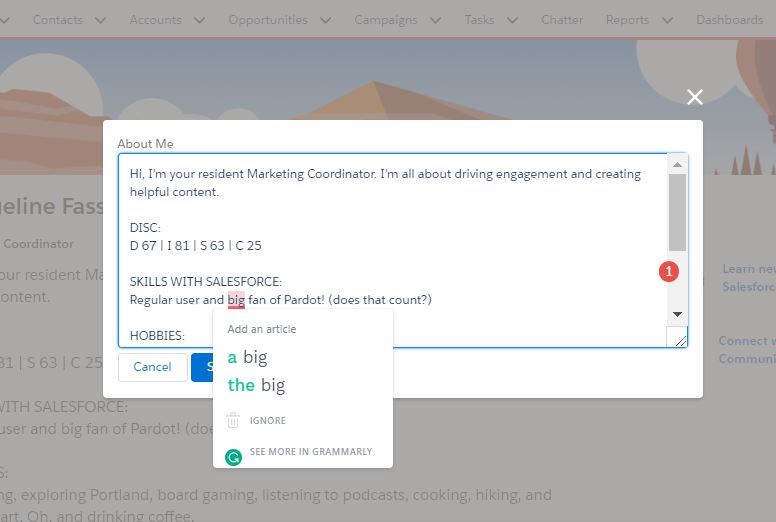This screenshot has width=776, height=522.
Task: Click the scroll up arrow of About Me textarea
Action: pyautogui.click(x=678, y=164)
